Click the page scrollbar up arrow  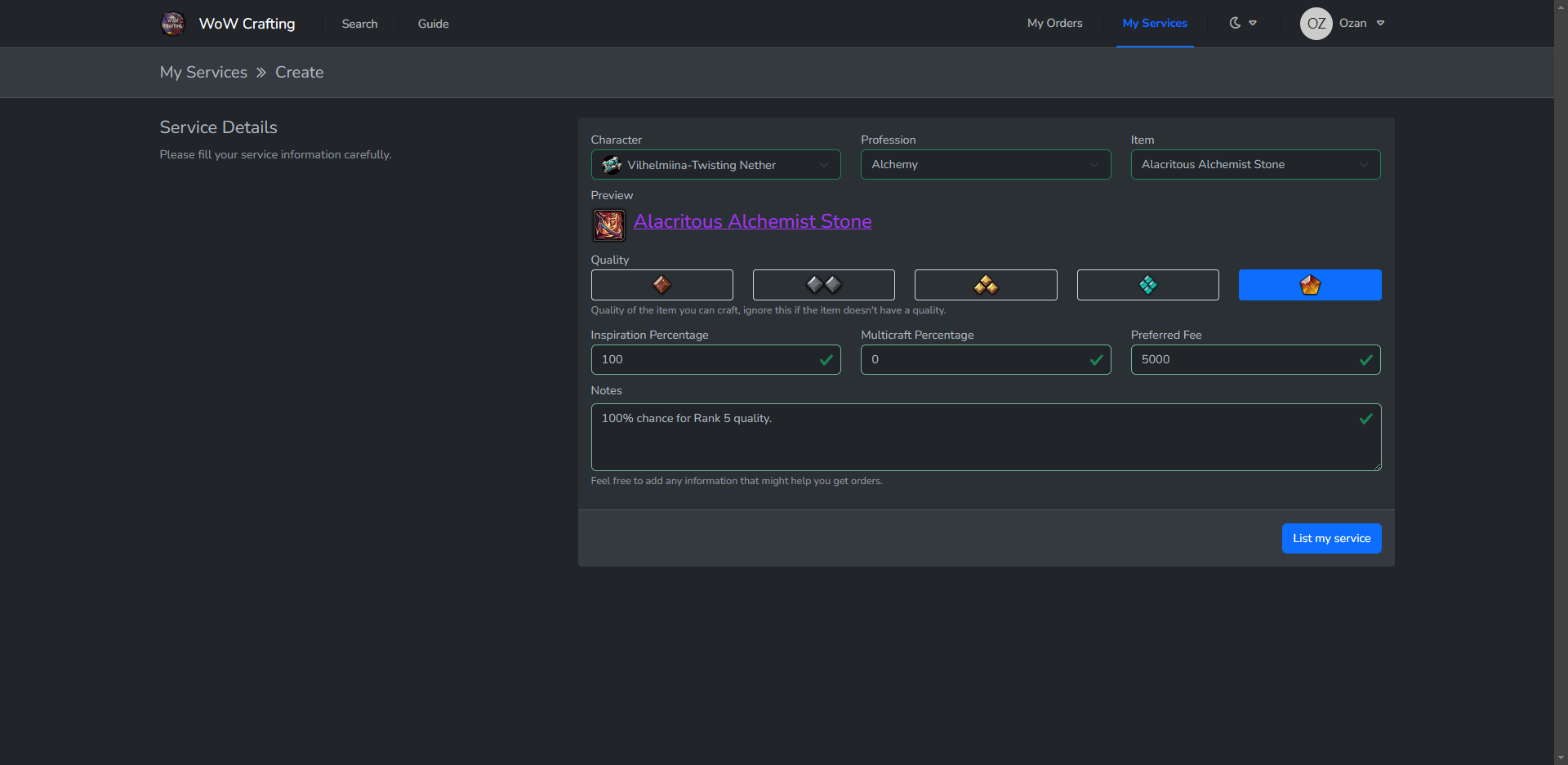click(x=1561, y=7)
